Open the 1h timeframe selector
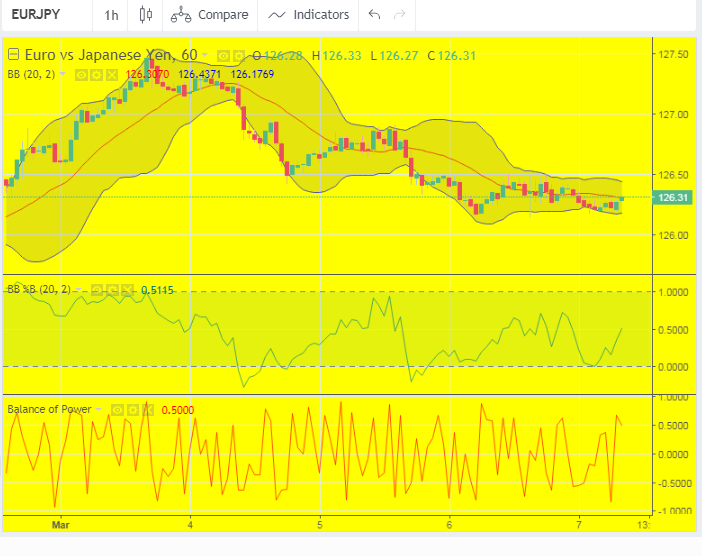The image size is (702, 556). pos(111,15)
